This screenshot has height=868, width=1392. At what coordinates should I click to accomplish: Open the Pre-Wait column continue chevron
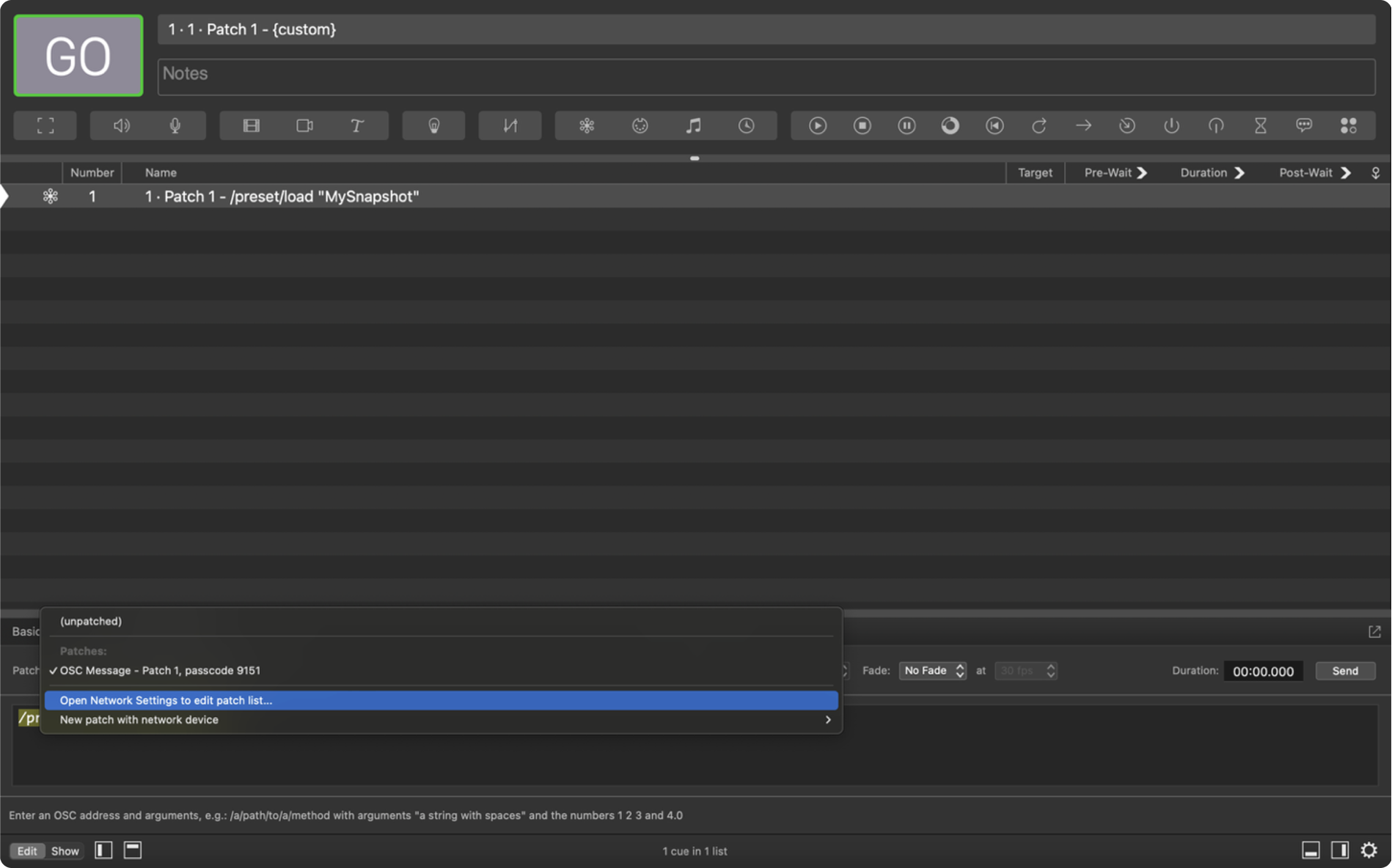click(x=1142, y=172)
